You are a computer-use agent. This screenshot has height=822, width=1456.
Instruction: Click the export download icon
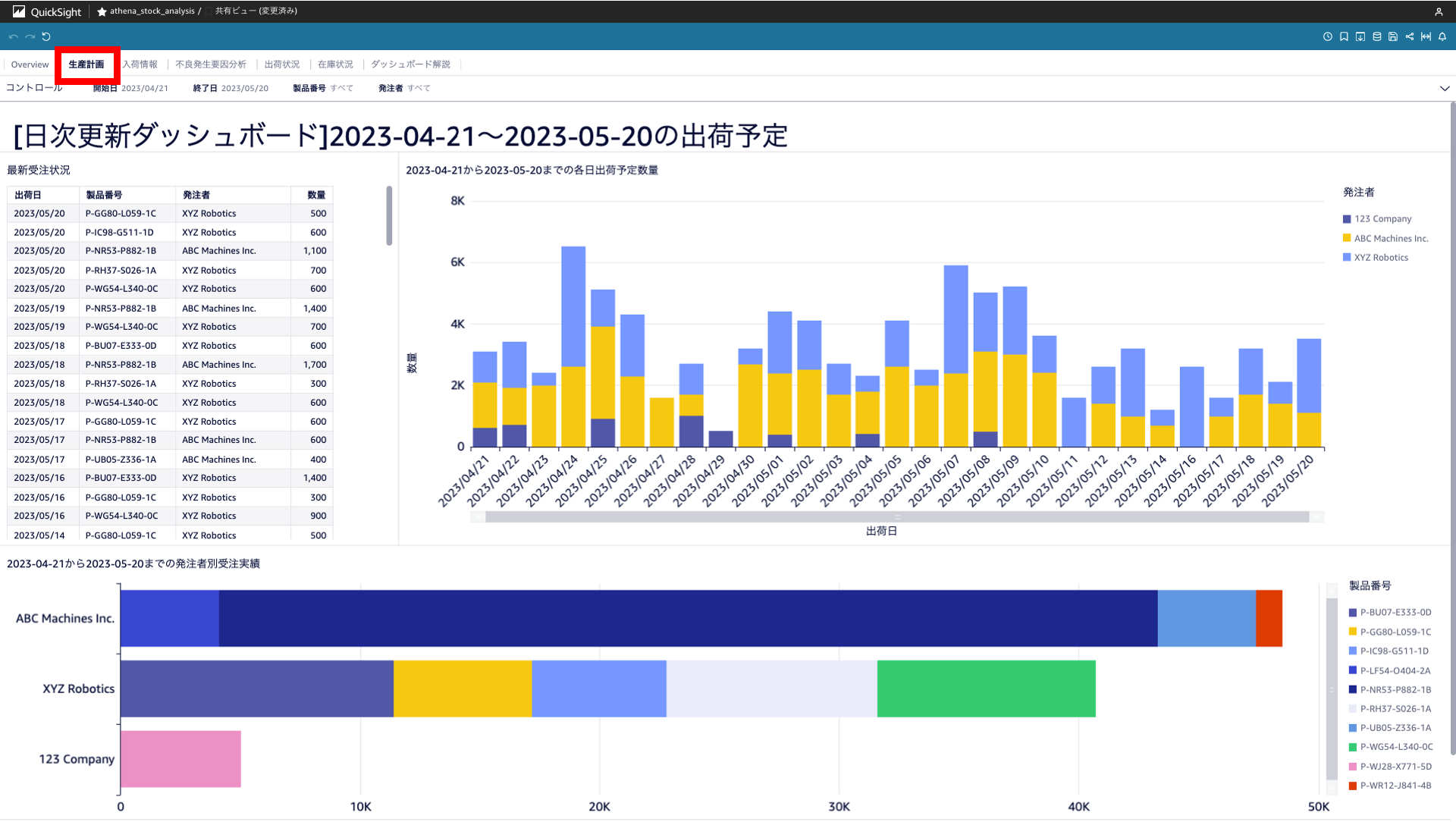click(x=1360, y=36)
